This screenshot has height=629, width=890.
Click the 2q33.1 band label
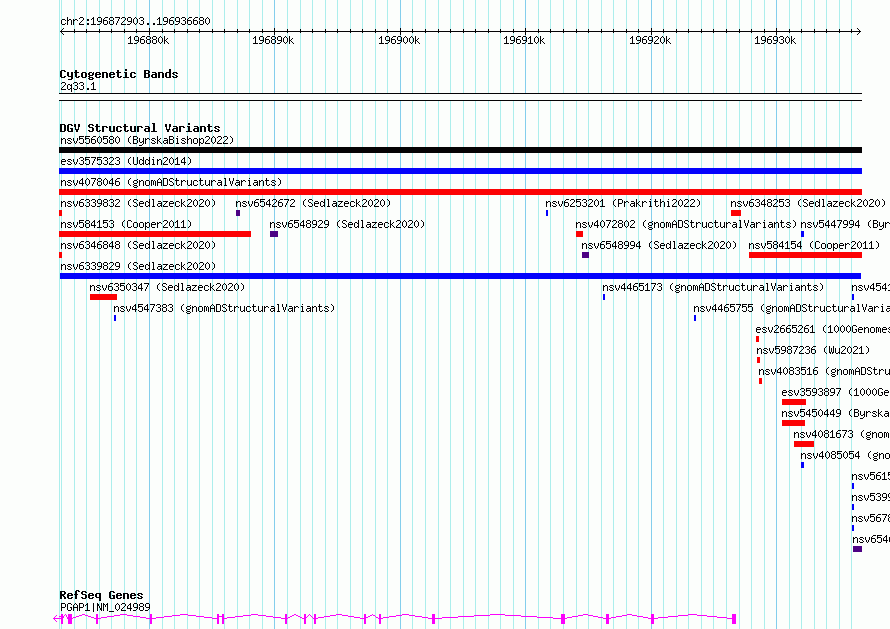[x=78, y=86]
